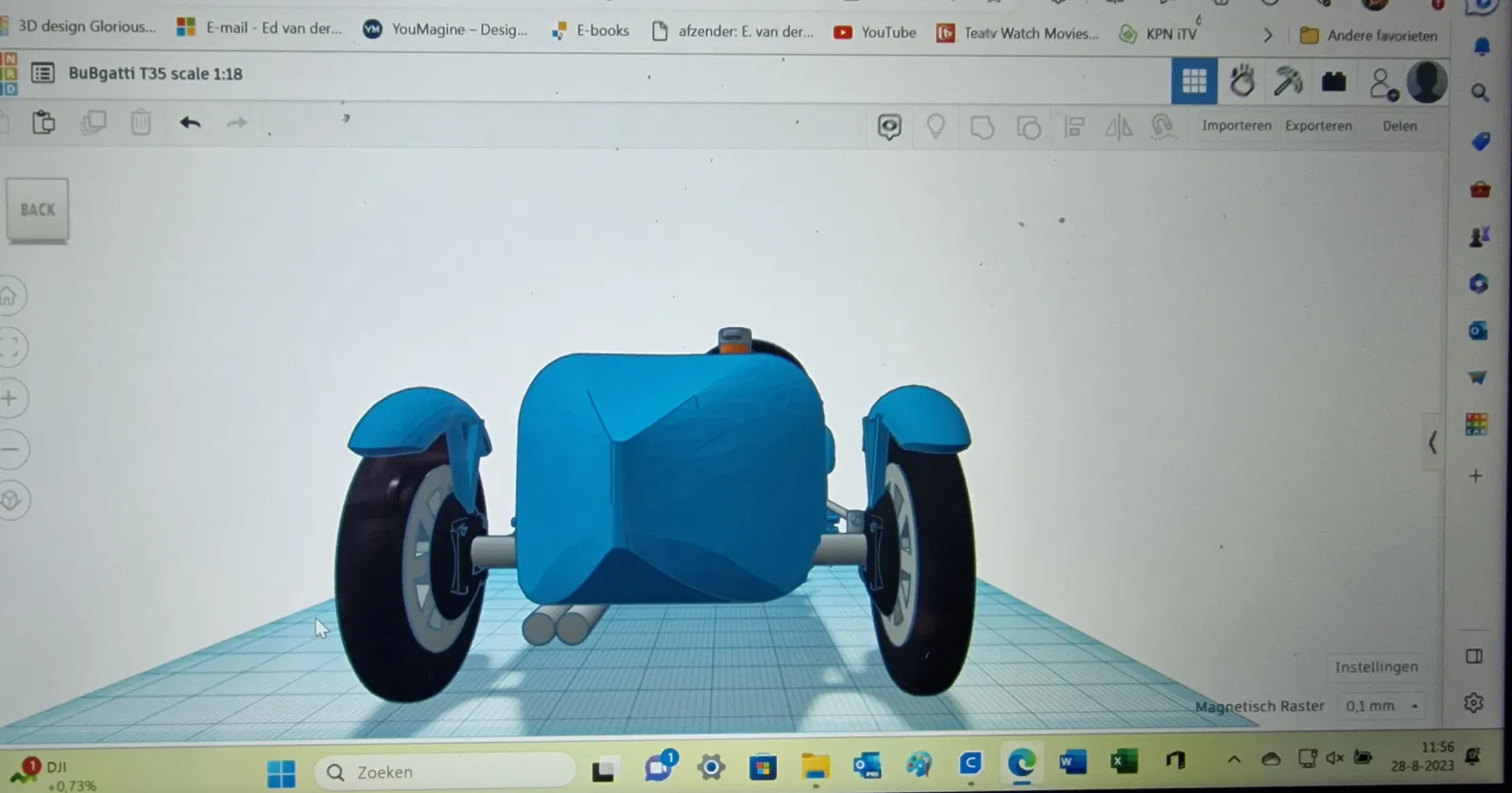
Task: Open Edge sidebar tools briefcase
Action: coord(1480,189)
